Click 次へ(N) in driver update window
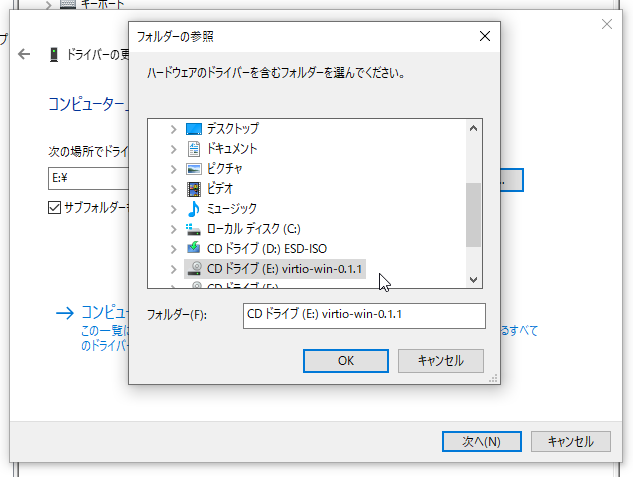 point(482,441)
